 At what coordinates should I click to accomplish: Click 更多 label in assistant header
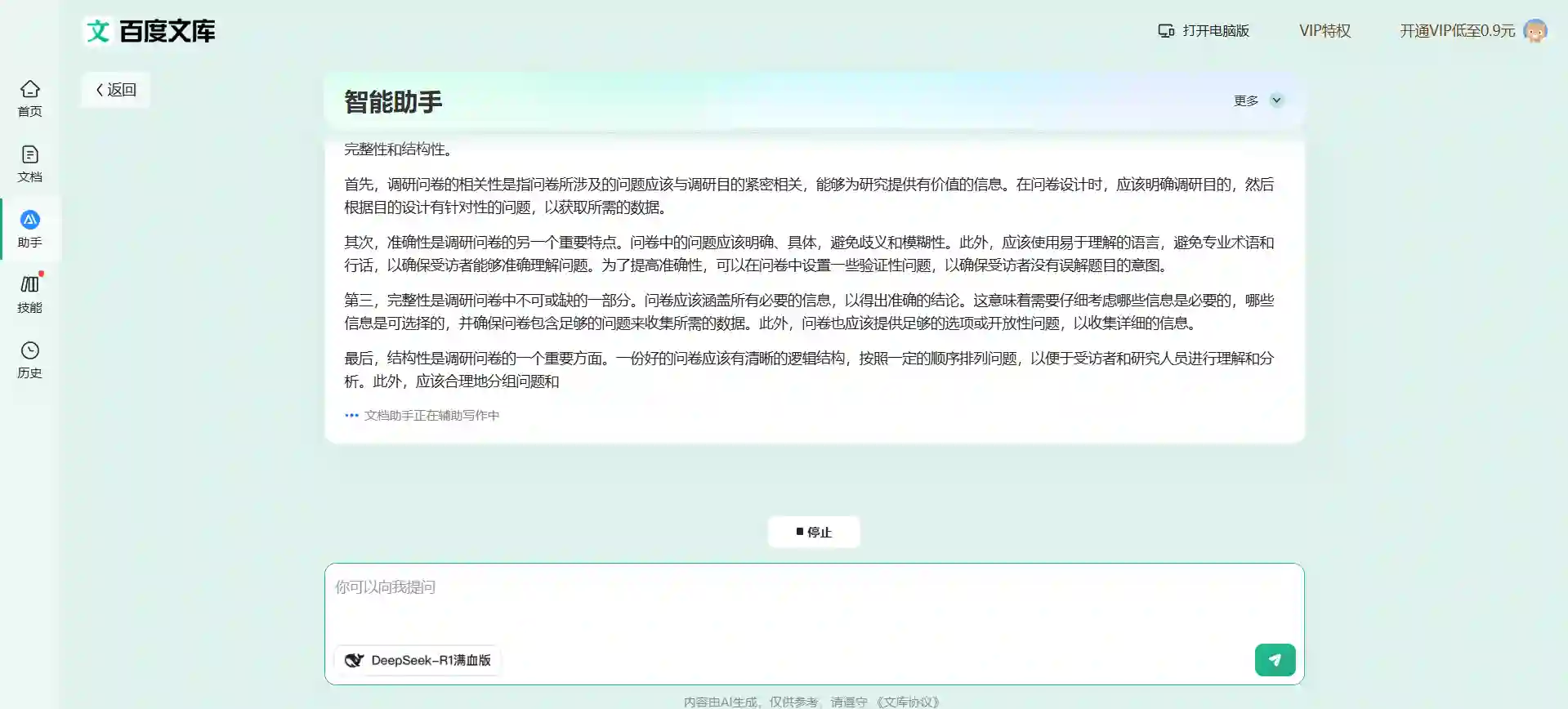1246,100
